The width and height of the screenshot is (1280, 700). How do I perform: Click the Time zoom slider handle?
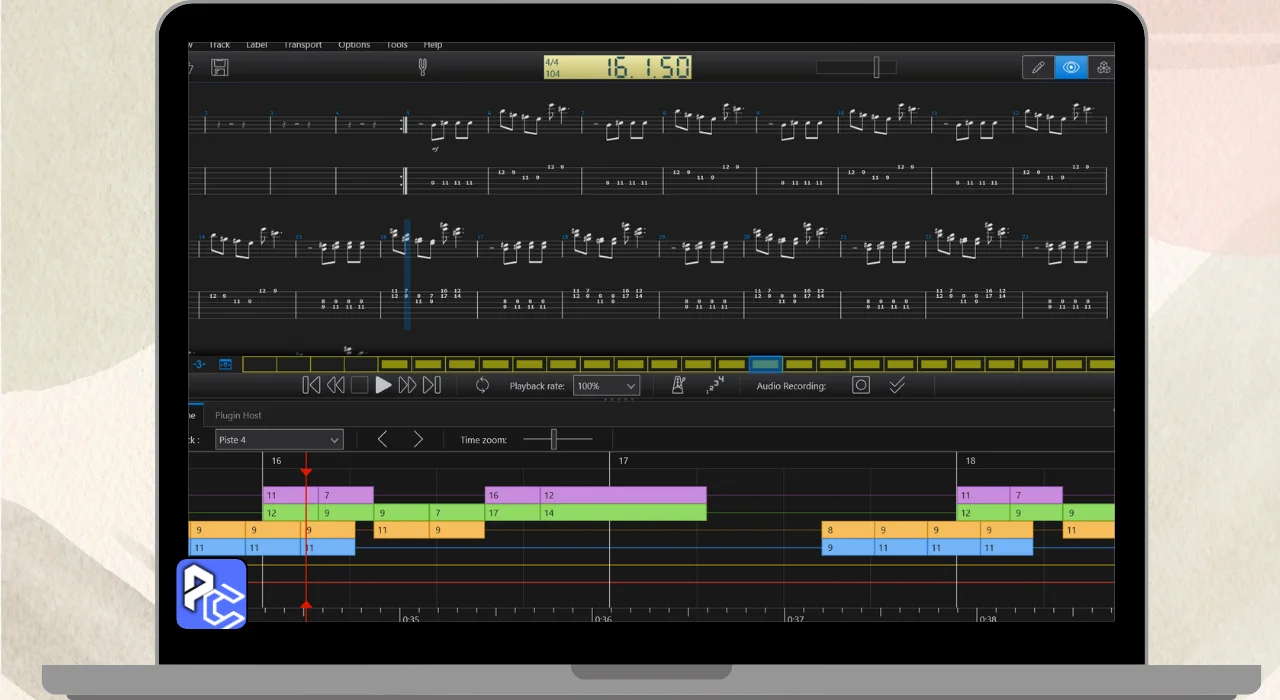(554, 439)
